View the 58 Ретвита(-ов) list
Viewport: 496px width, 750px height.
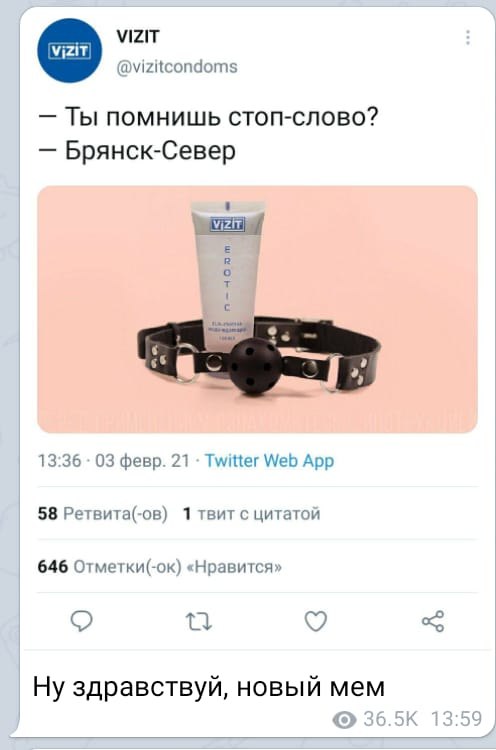coord(103,514)
